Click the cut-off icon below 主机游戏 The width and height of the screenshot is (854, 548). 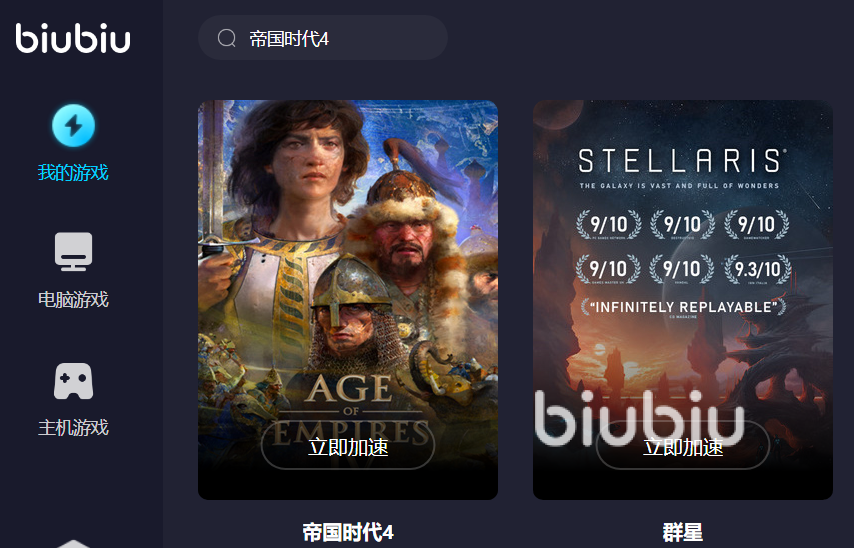74,544
